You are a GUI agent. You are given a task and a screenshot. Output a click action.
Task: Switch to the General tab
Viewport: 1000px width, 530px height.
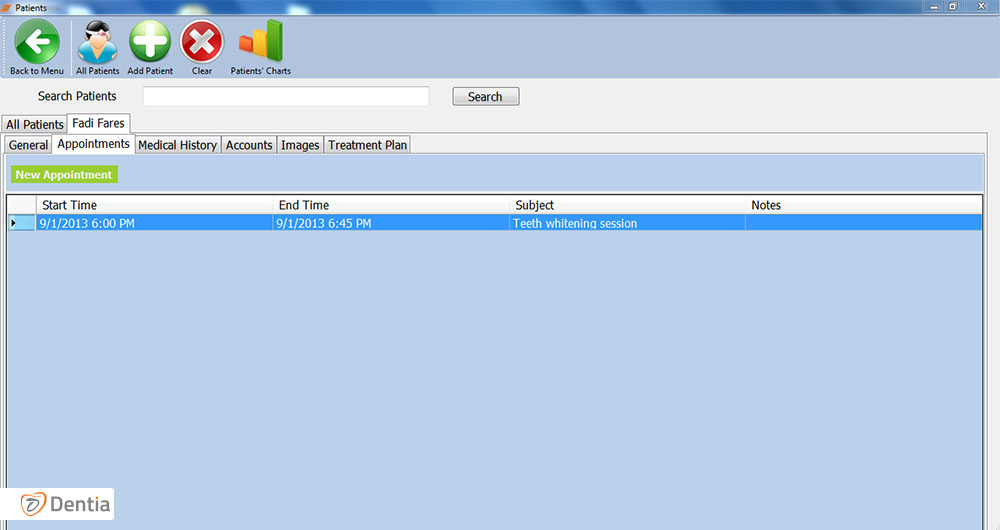[28, 145]
